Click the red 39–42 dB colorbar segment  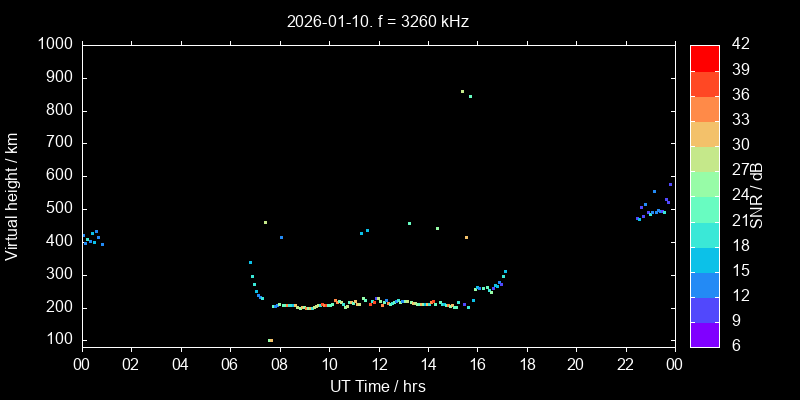click(705, 59)
